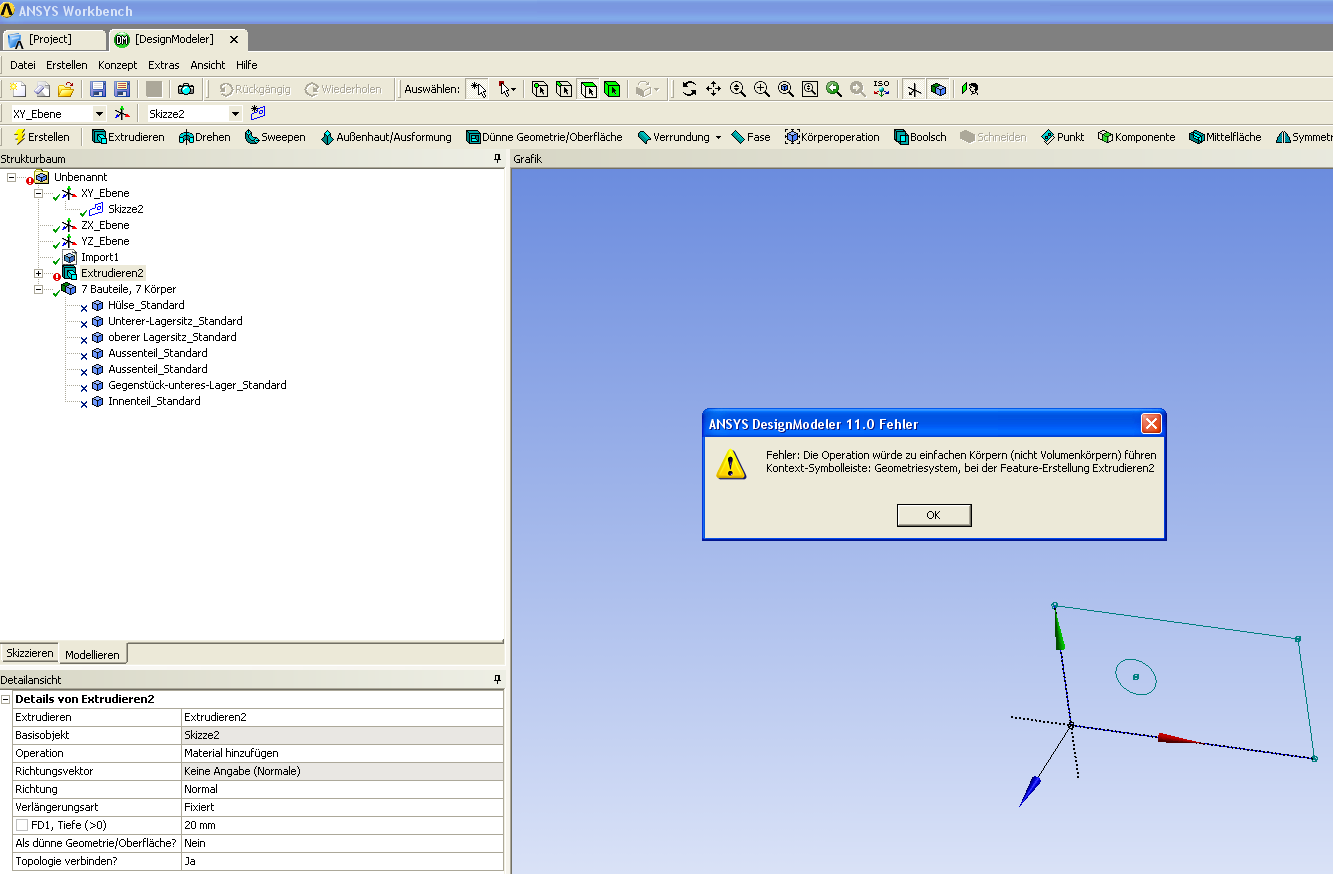Select the Hülse_Standard body

pos(146,305)
